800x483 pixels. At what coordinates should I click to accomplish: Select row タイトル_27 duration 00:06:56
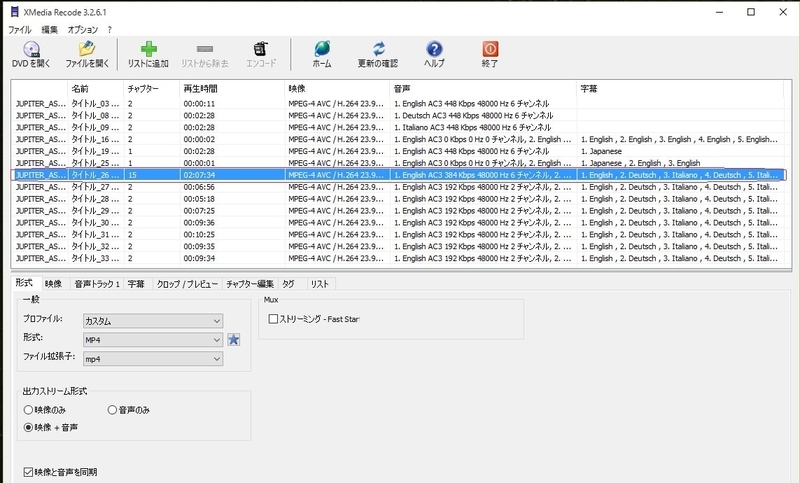397,187
